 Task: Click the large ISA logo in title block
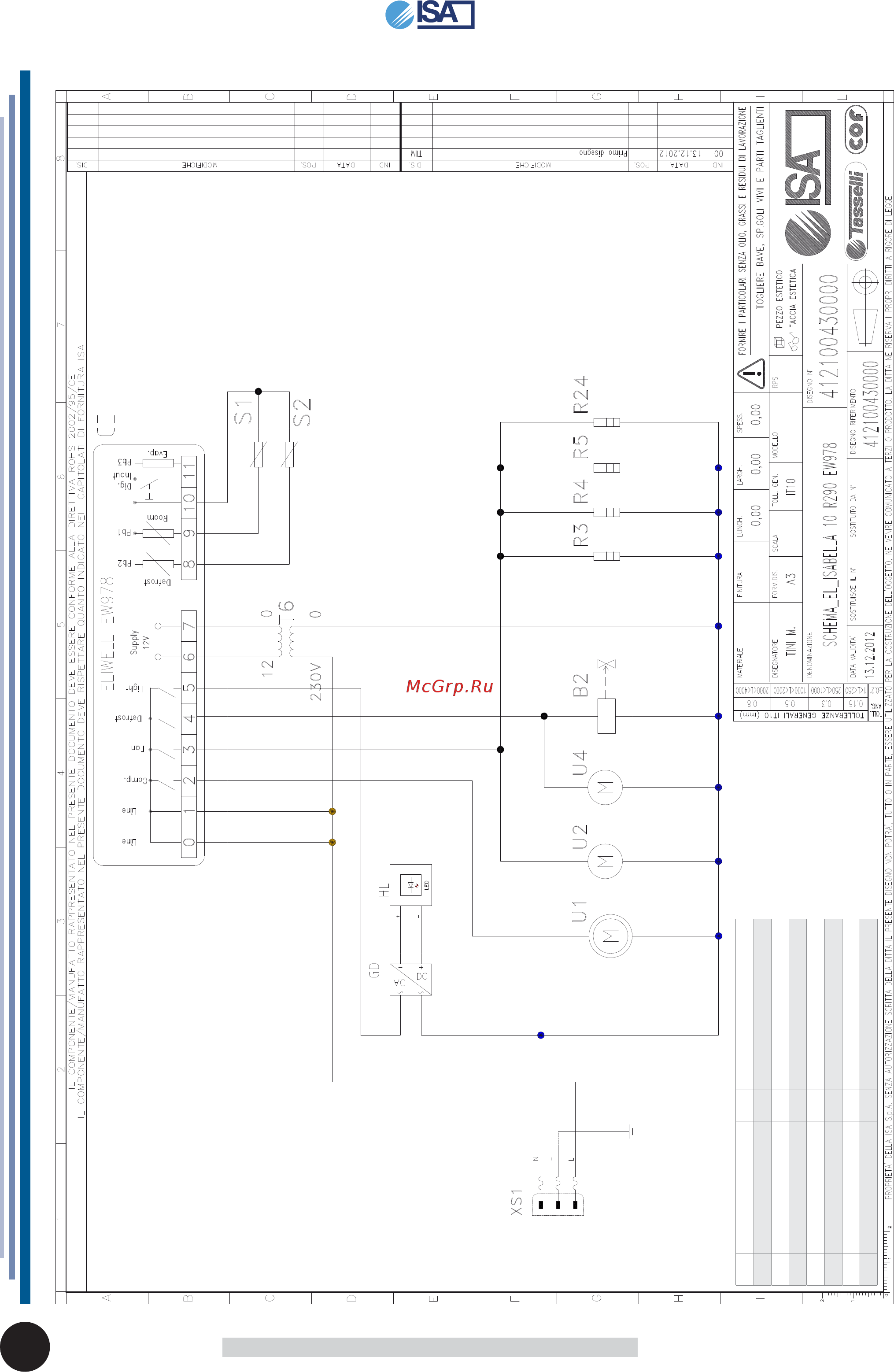pyautogui.click(x=808, y=183)
